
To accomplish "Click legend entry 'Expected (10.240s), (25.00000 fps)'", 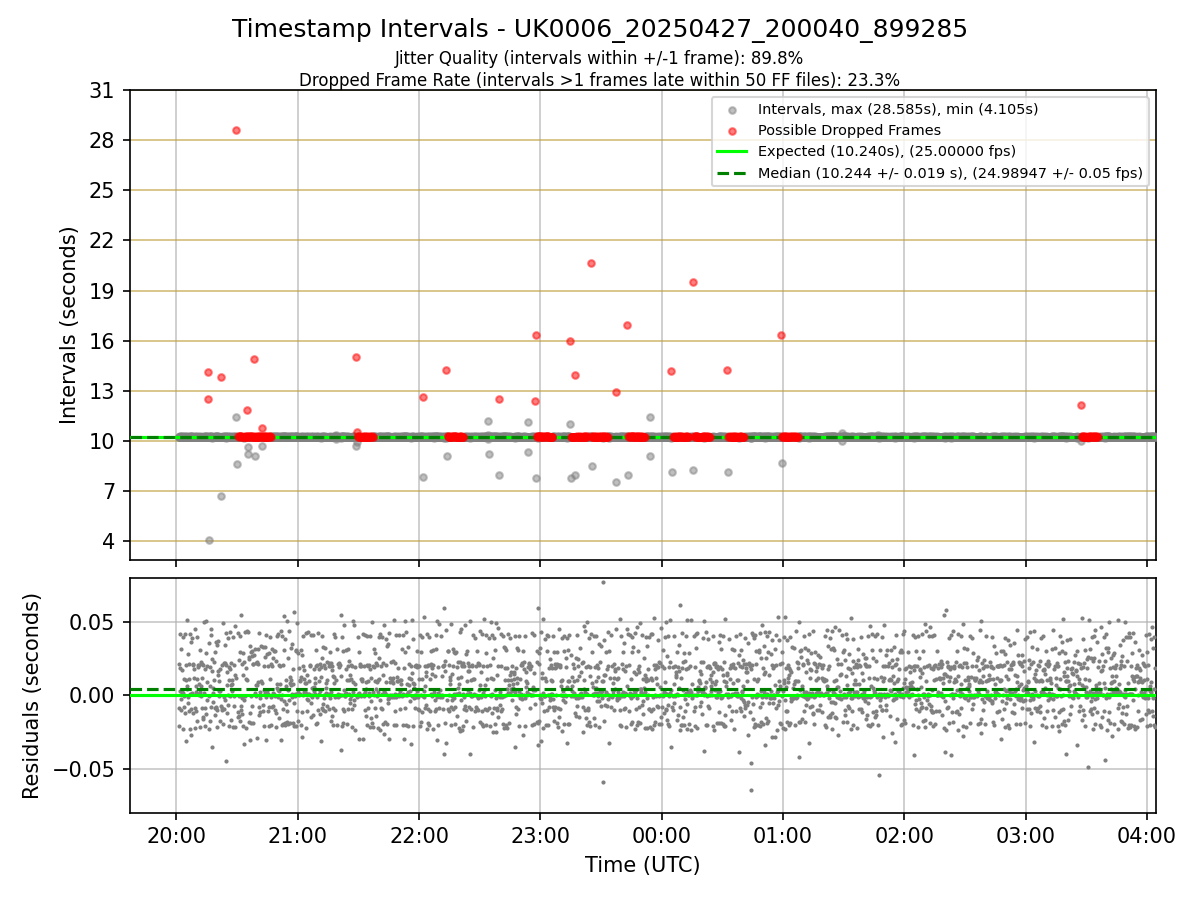I will [x=887, y=151].
